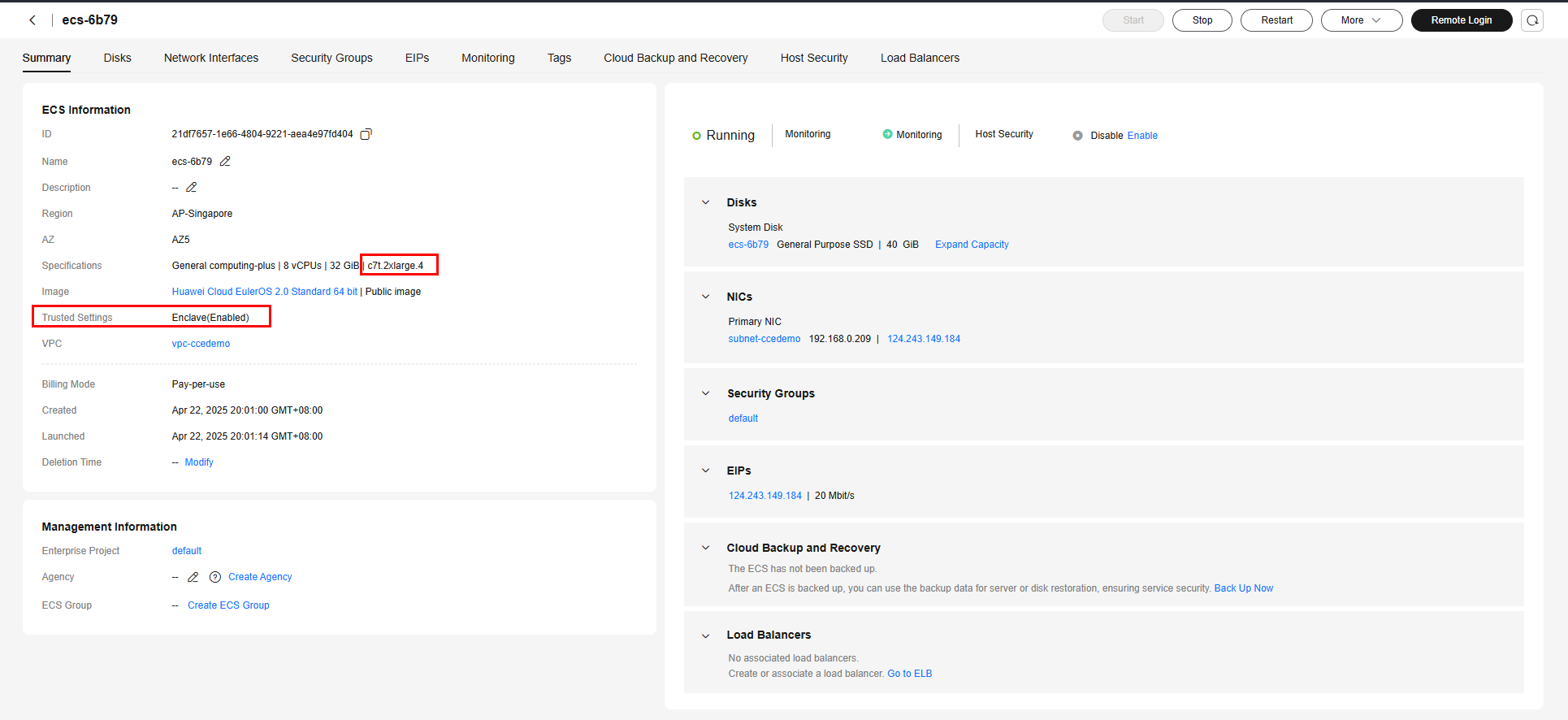Screen dimensions: 1568x720
Task: Click the NIC EIP 124.243.149.184 link
Action: [x=924, y=339]
